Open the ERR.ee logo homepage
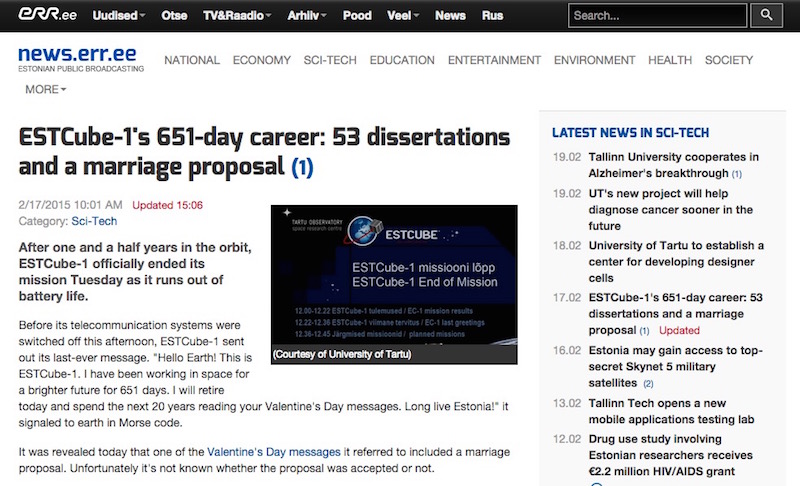Image resolution: width=800 pixels, height=486 pixels. (x=47, y=15)
